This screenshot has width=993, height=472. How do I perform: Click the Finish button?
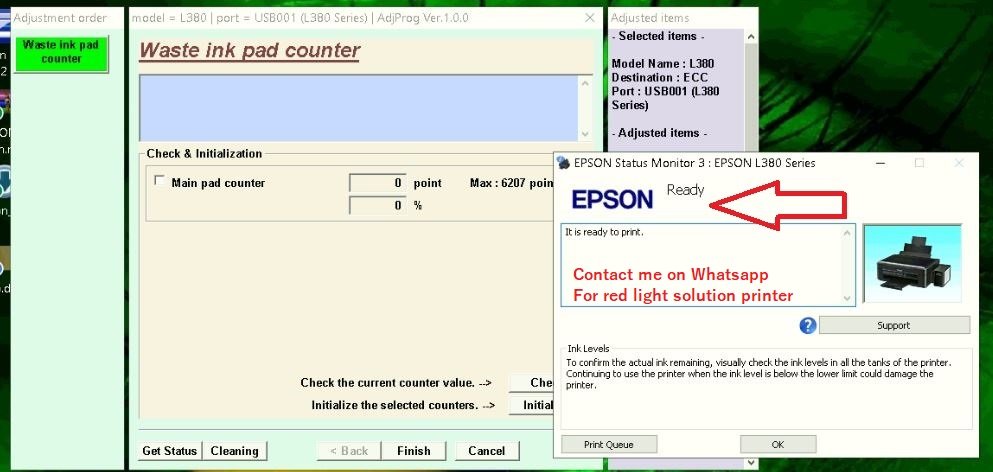pyautogui.click(x=414, y=451)
